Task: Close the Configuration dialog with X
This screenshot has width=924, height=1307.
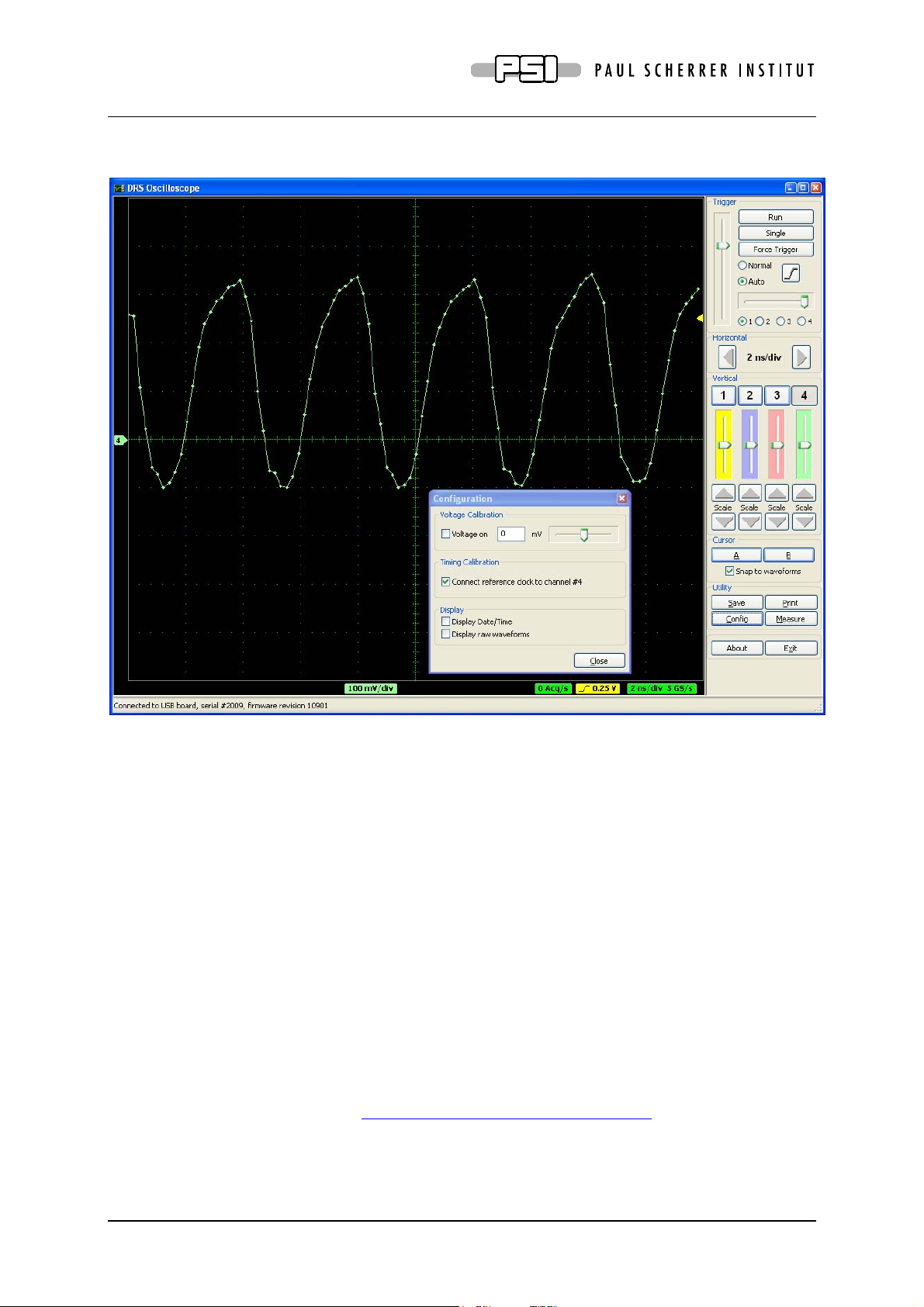Action: pyautogui.click(x=621, y=499)
